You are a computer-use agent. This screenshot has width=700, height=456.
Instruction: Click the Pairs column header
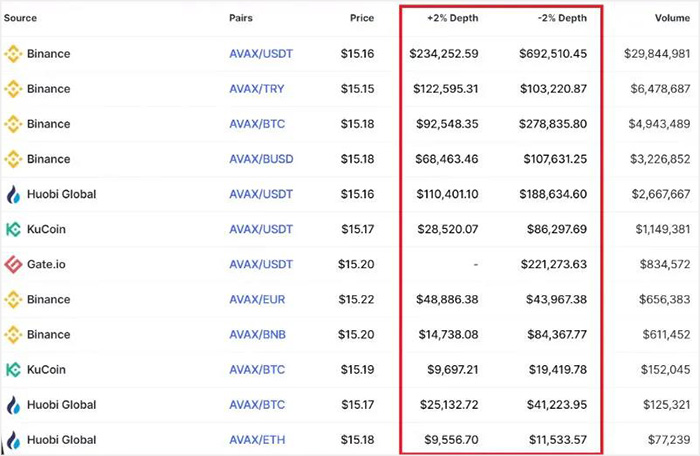tap(240, 18)
